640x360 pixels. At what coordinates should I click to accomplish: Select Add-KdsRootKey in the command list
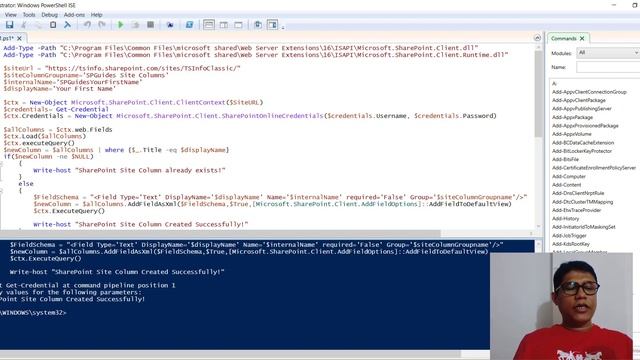coord(571,244)
